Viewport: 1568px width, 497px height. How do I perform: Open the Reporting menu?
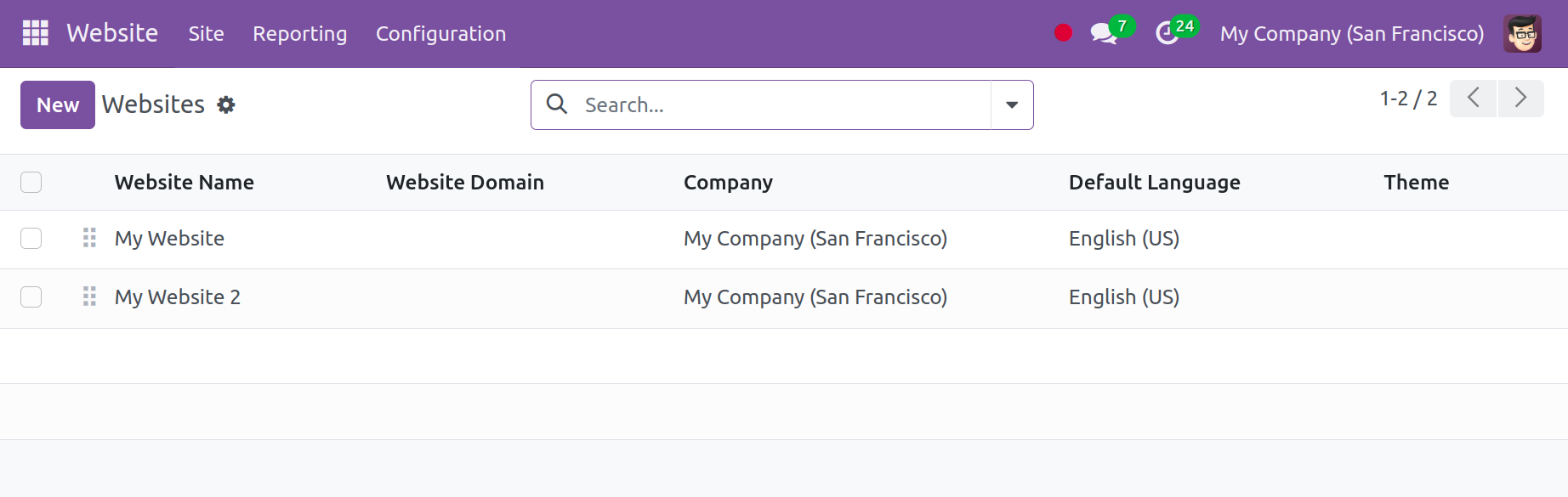(x=299, y=33)
